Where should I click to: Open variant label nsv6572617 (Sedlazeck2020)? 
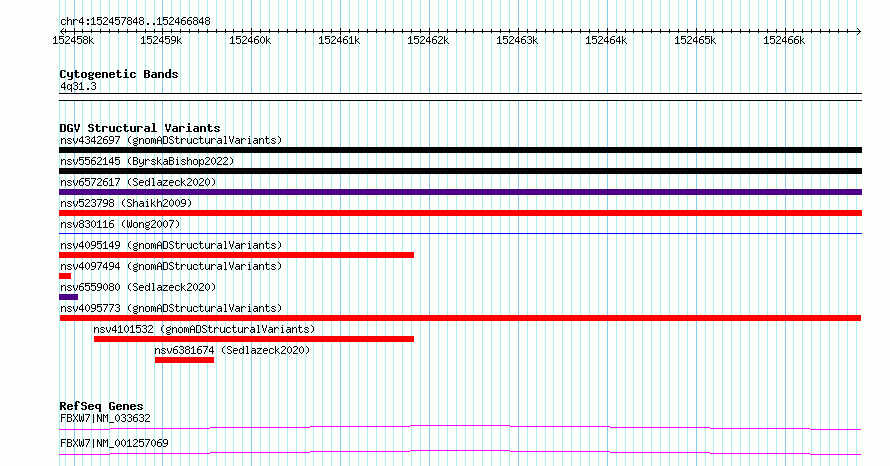click(138, 182)
